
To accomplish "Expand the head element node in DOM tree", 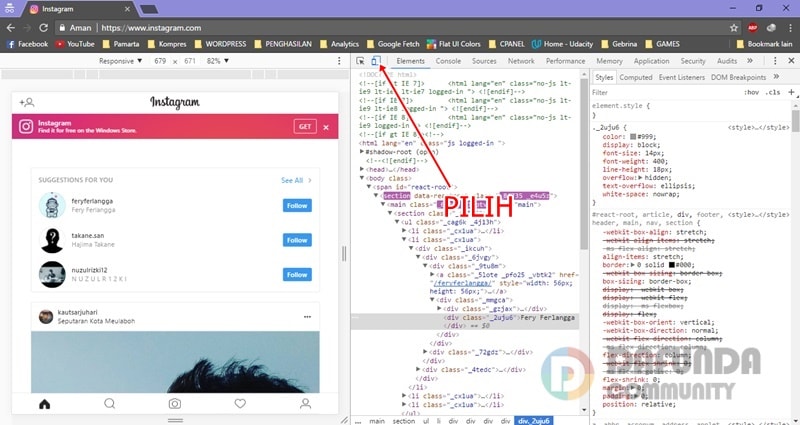I will pyautogui.click(x=363, y=170).
